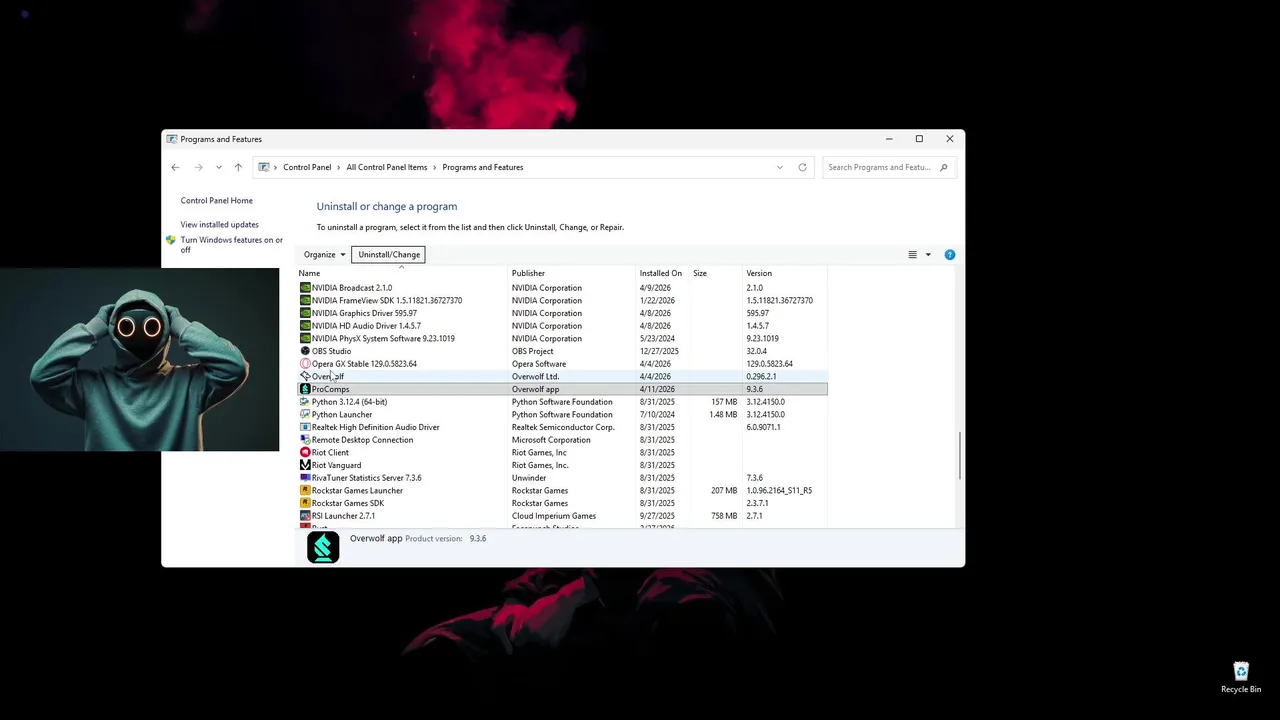Click the NVIDIA FrameView SDK row icon
This screenshot has width=1280, height=720.
[x=305, y=300]
